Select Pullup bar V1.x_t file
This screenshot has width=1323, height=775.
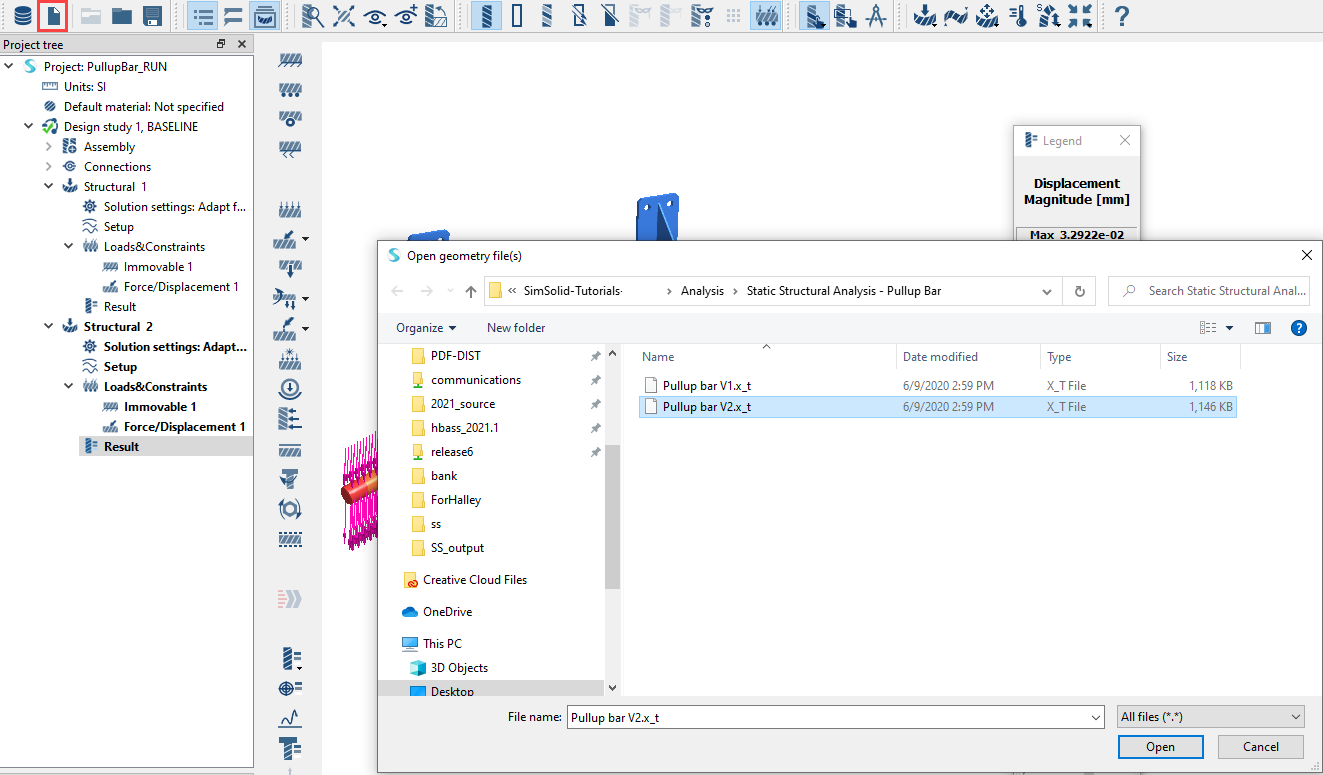tap(706, 385)
